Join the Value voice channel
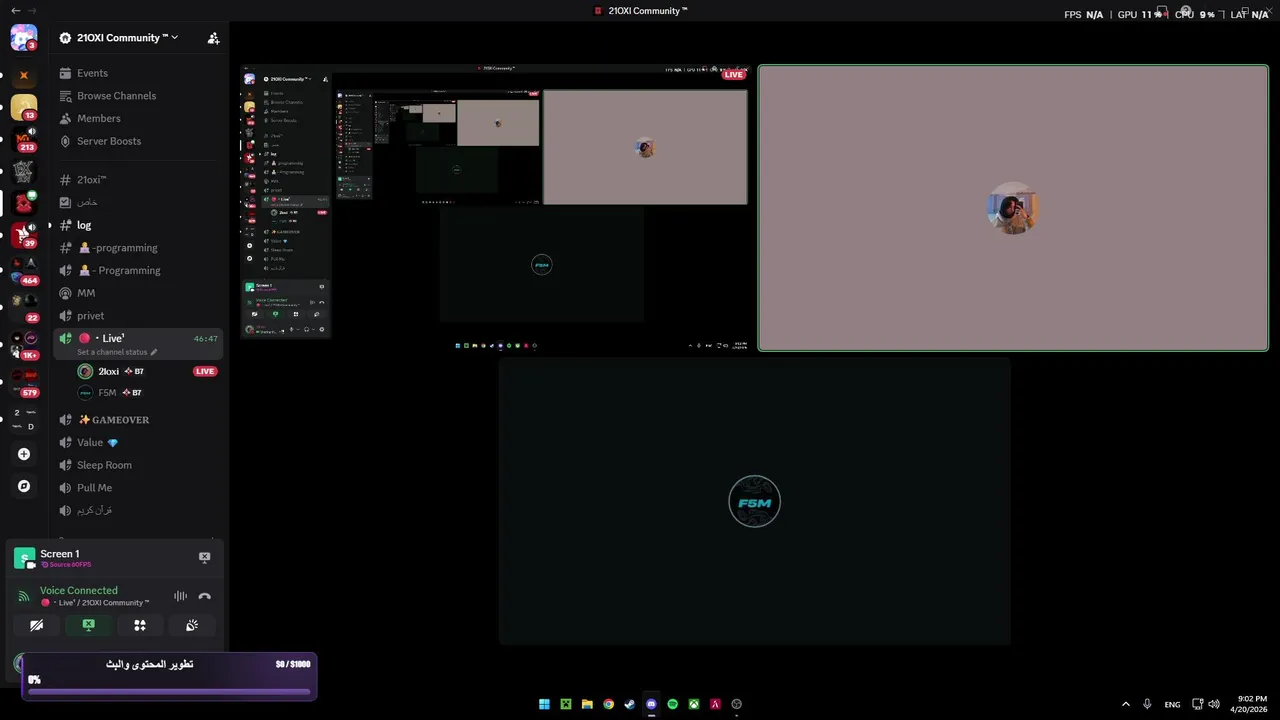 point(138,443)
